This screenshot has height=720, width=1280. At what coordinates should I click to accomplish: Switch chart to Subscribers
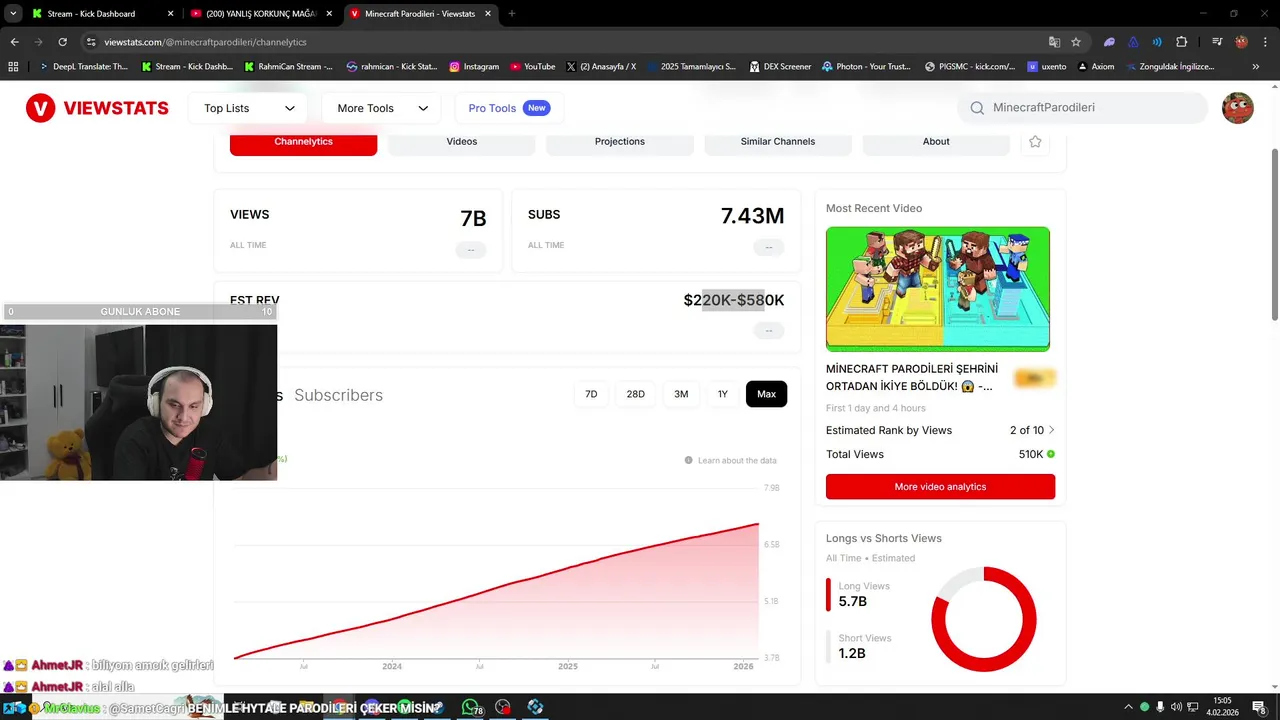tap(338, 395)
